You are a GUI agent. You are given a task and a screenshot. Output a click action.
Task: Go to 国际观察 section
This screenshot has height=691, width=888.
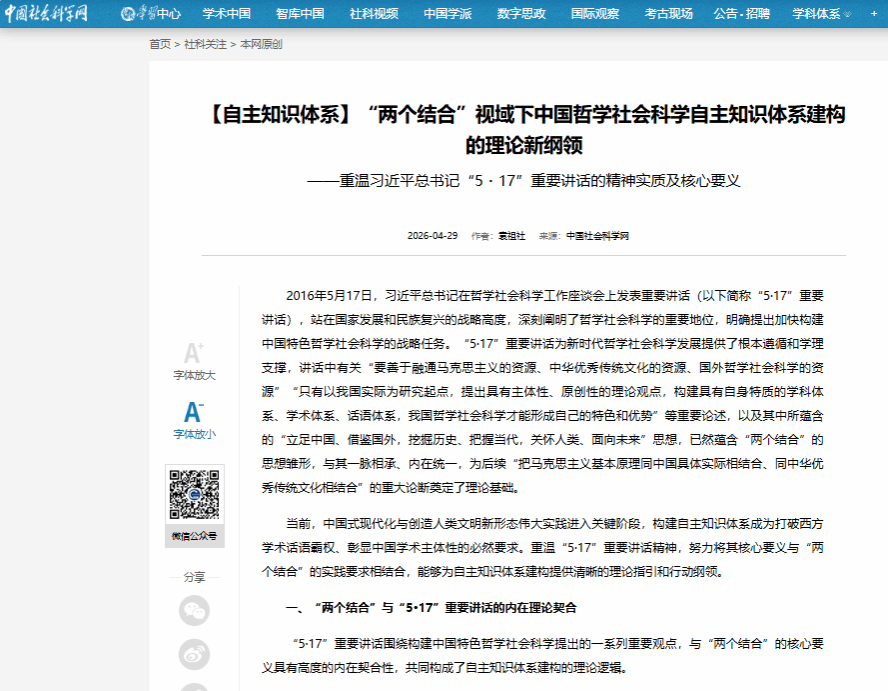(595, 14)
